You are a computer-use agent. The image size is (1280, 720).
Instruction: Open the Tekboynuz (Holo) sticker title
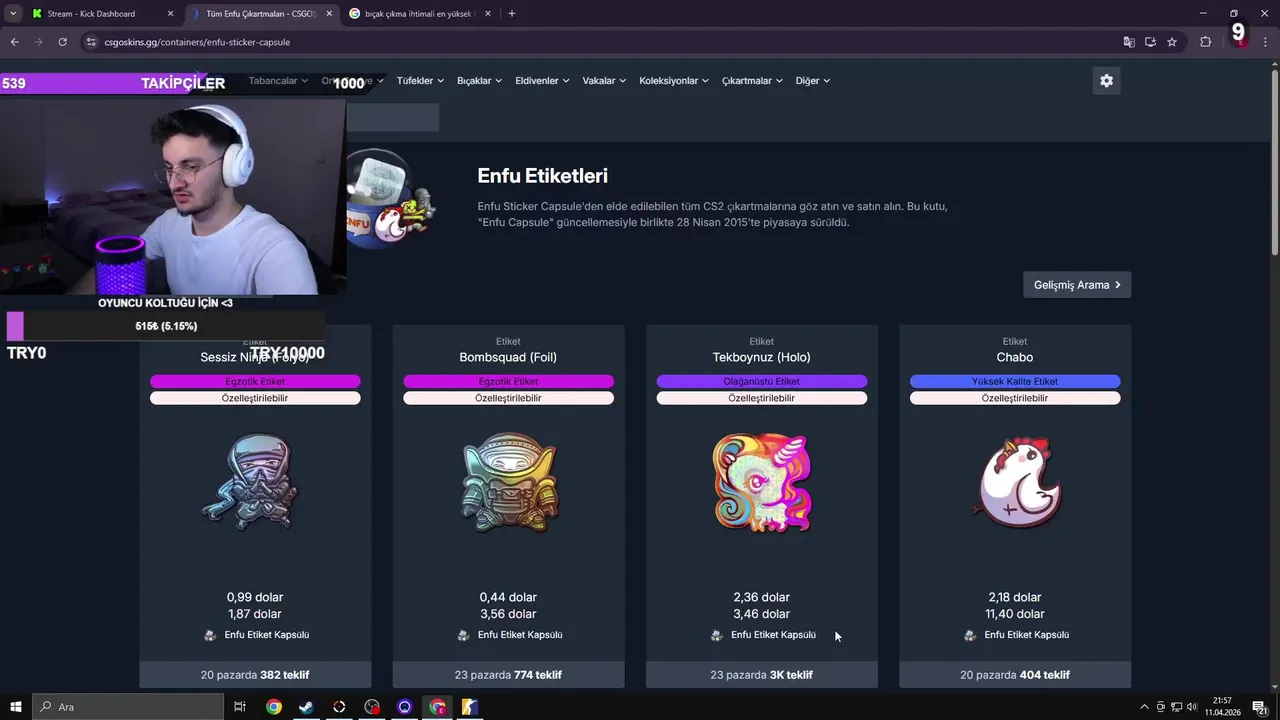click(x=761, y=357)
